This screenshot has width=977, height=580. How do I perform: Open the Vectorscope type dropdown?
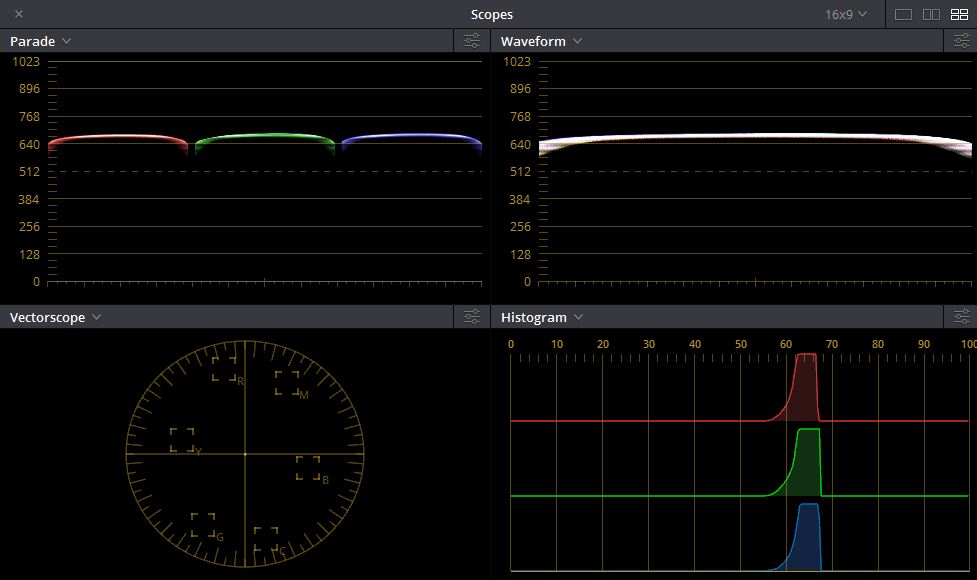point(55,317)
